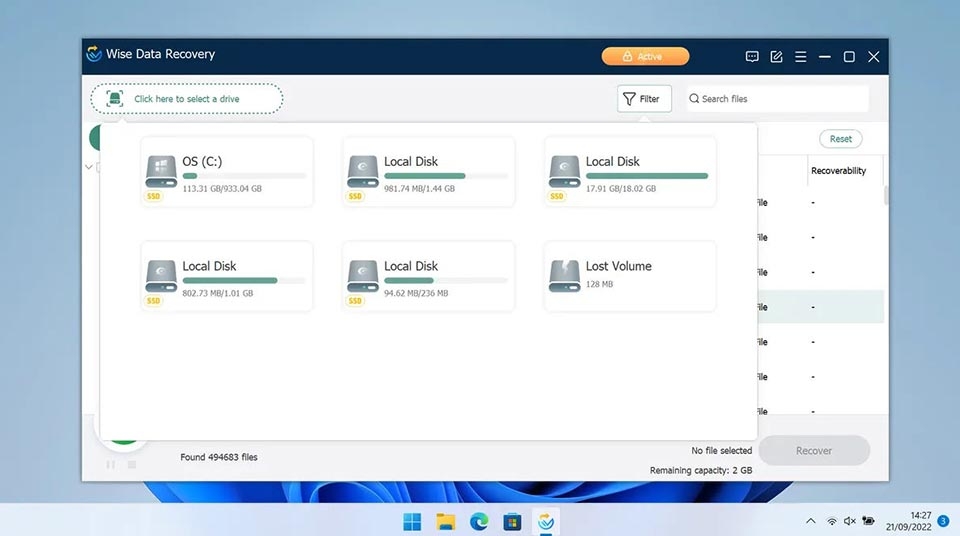Screen dimensions: 960x536
Task: Open the Windows Start menu
Action: [412, 522]
